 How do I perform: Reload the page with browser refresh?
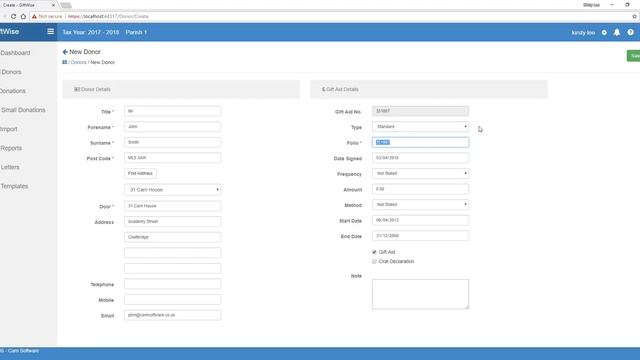13,16
